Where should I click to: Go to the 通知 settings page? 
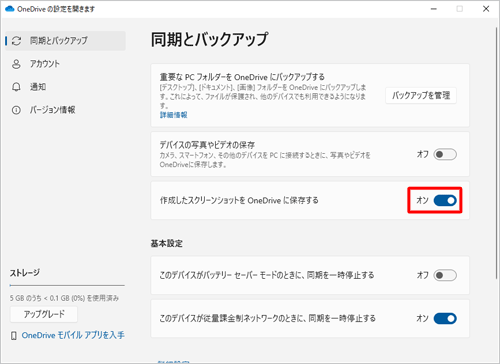(66, 87)
